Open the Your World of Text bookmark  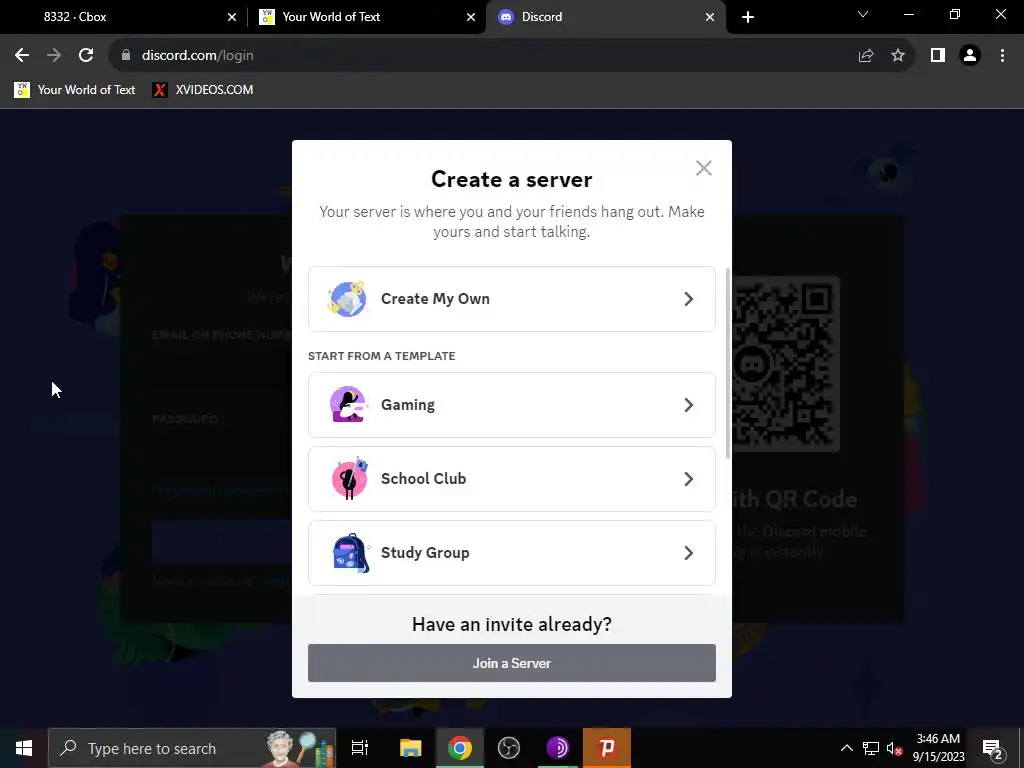tap(74, 90)
